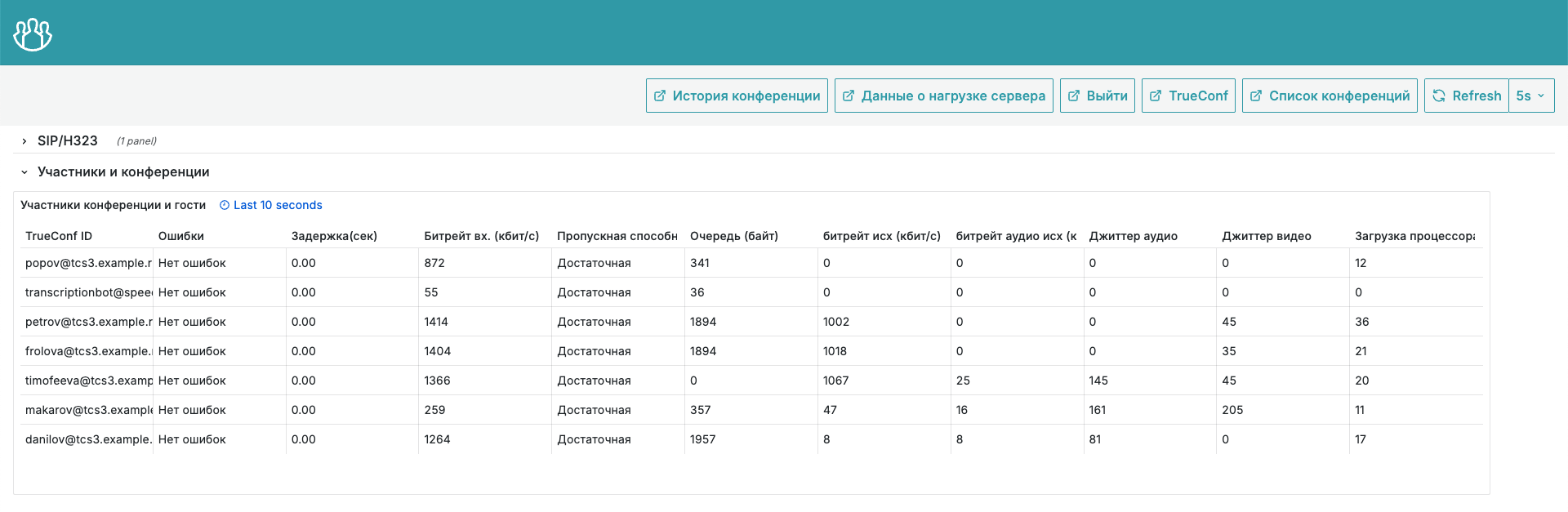The image size is (1568, 512).
Task: Open the TrueConf link button
Action: click(x=1188, y=96)
